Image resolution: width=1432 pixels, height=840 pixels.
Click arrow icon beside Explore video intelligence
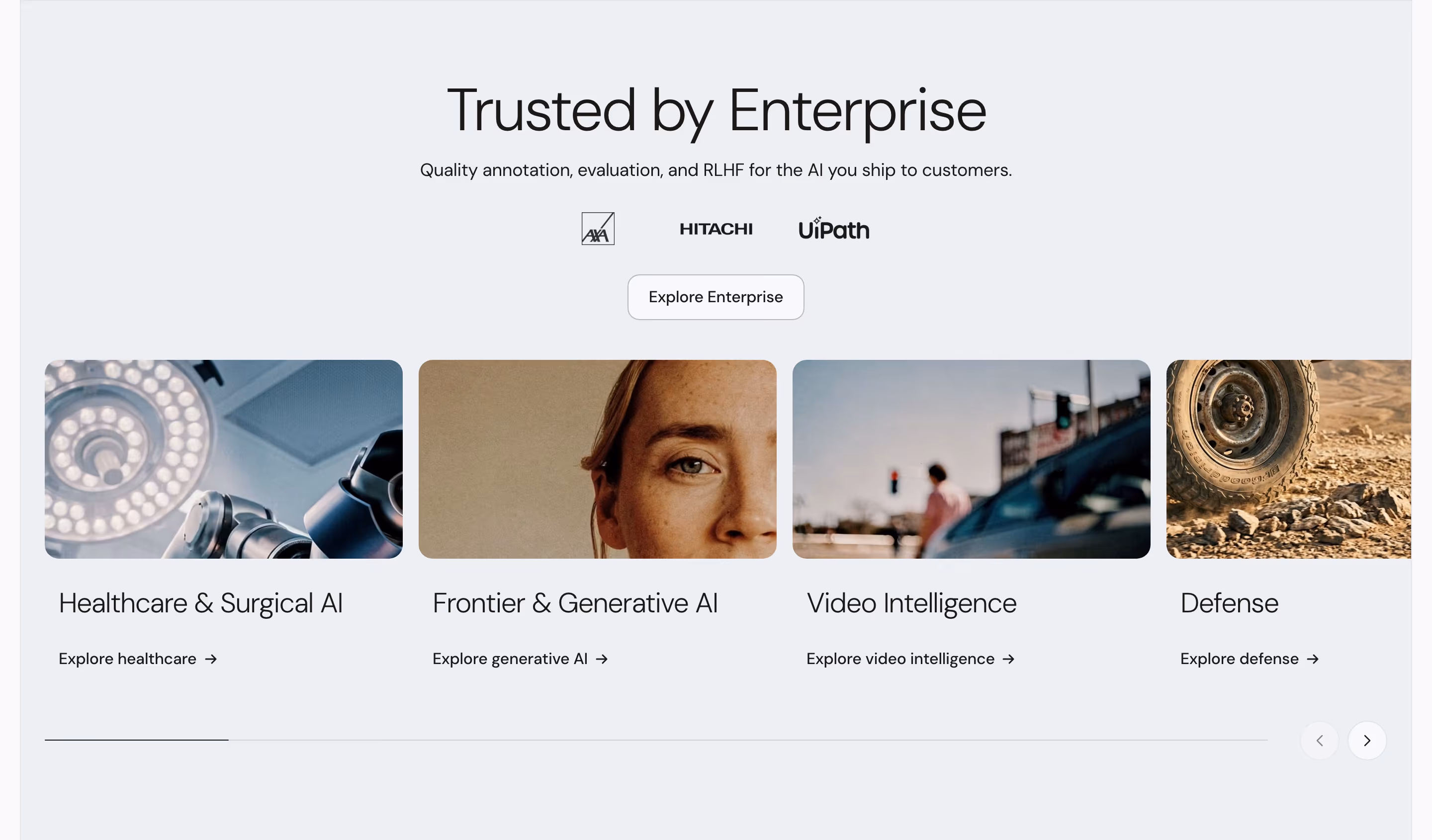pyautogui.click(x=1009, y=659)
